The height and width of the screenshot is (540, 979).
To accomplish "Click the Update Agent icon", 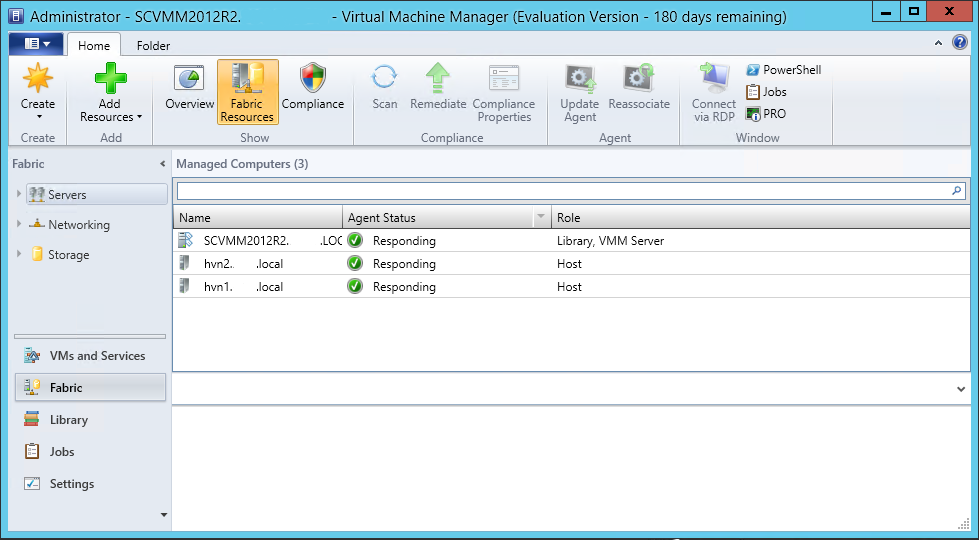I will [x=580, y=79].
